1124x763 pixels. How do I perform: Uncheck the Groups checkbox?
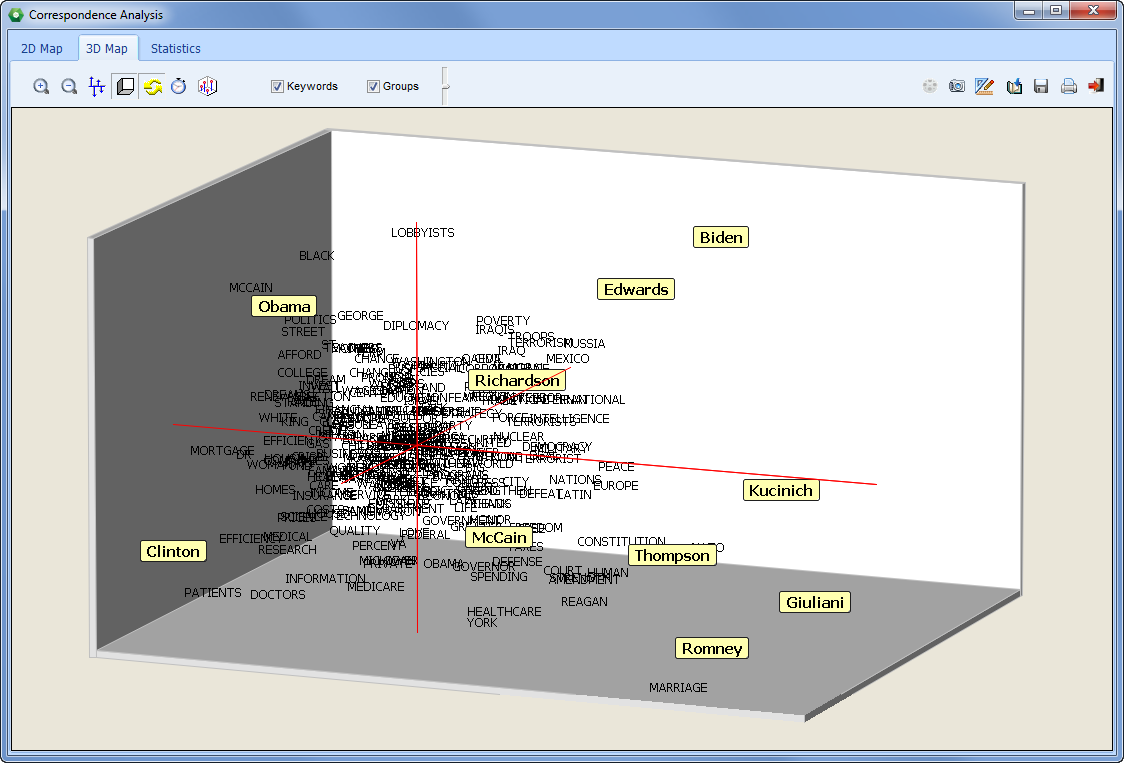374,87
